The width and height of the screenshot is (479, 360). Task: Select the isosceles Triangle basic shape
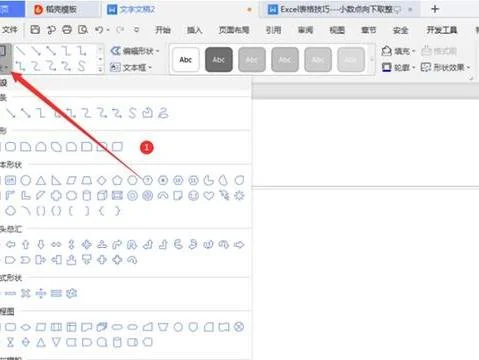point(41,180)
